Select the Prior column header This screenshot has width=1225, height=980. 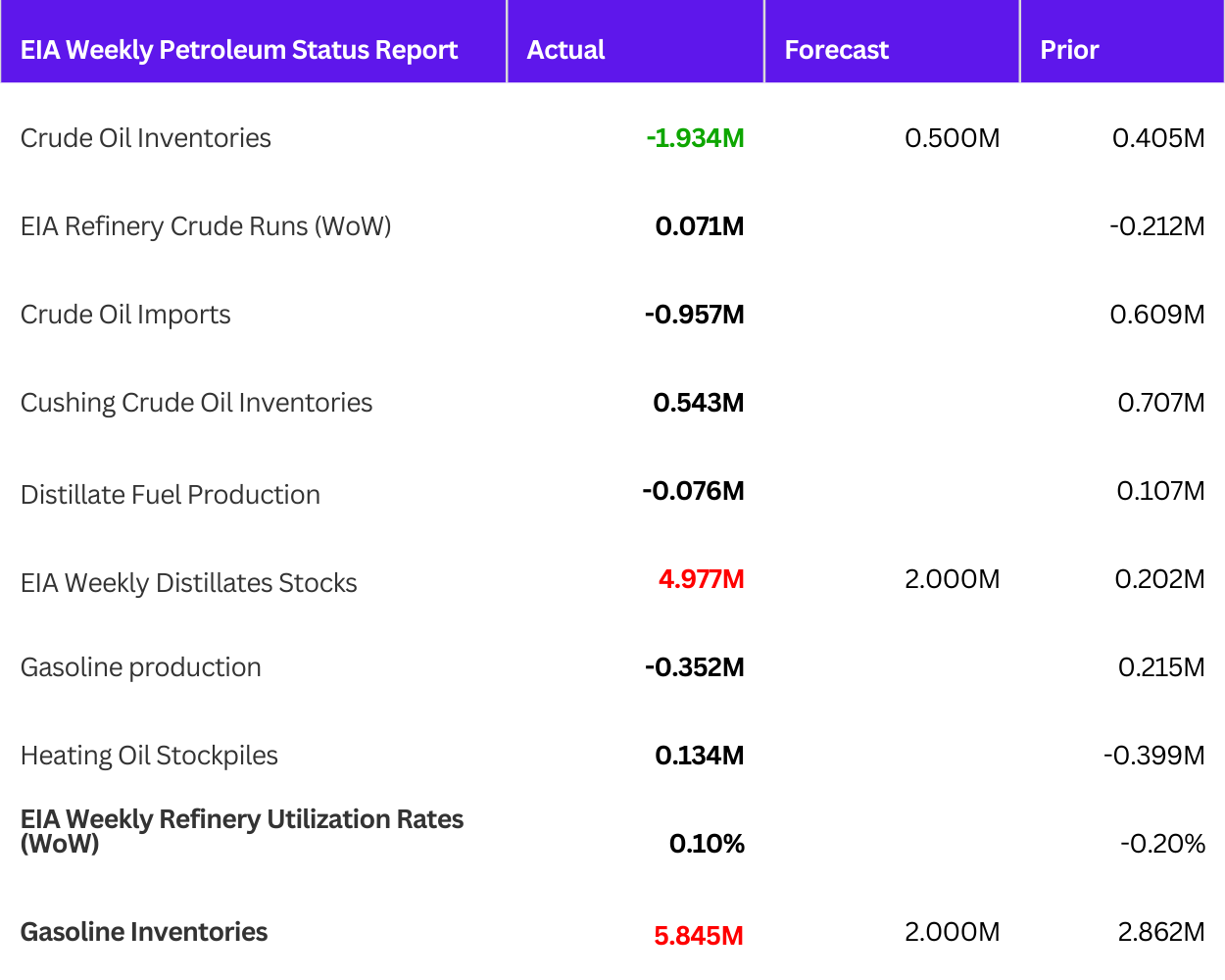tap(1069, 50)
